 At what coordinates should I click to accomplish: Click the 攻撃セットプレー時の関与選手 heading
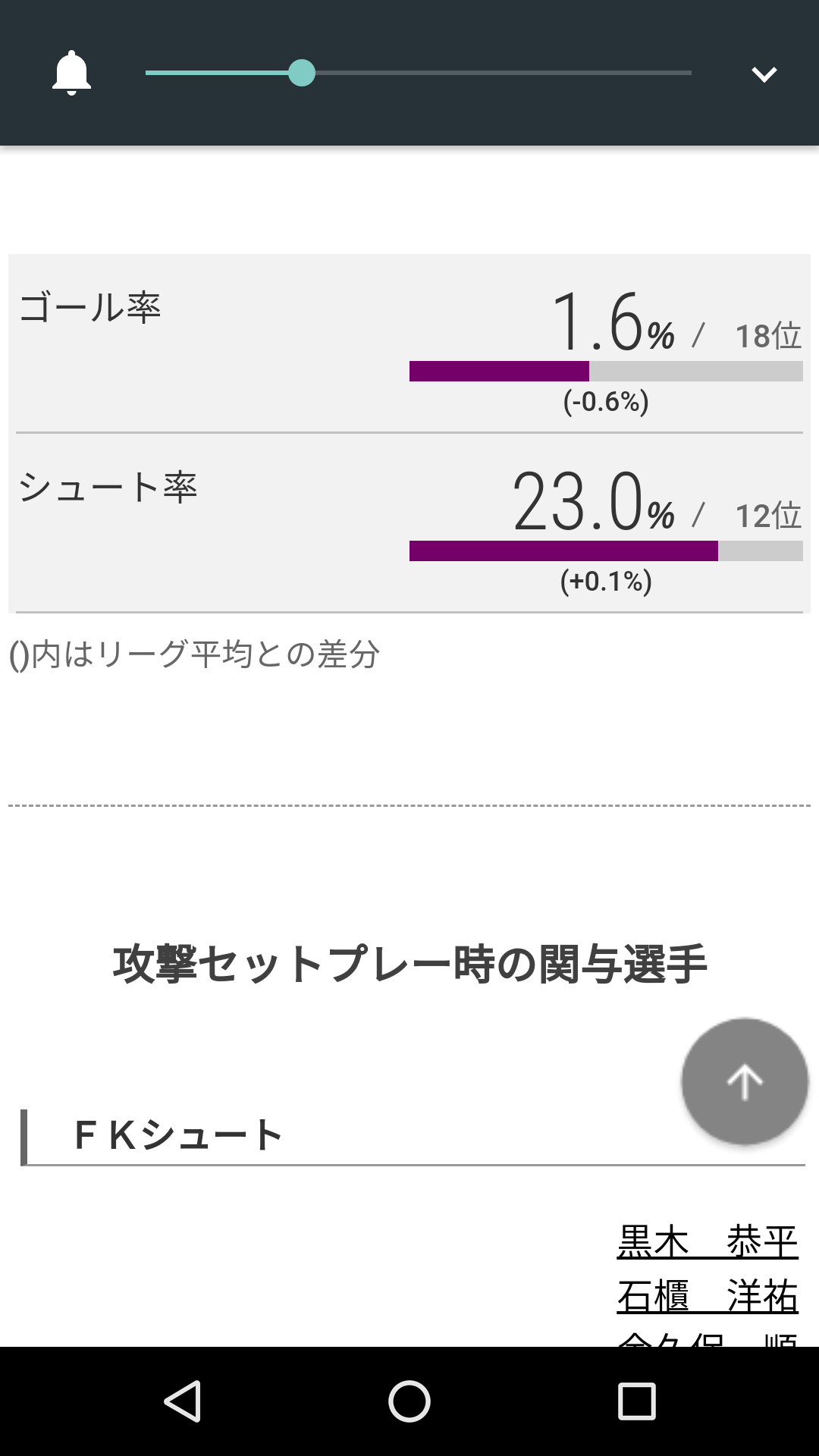409,964
